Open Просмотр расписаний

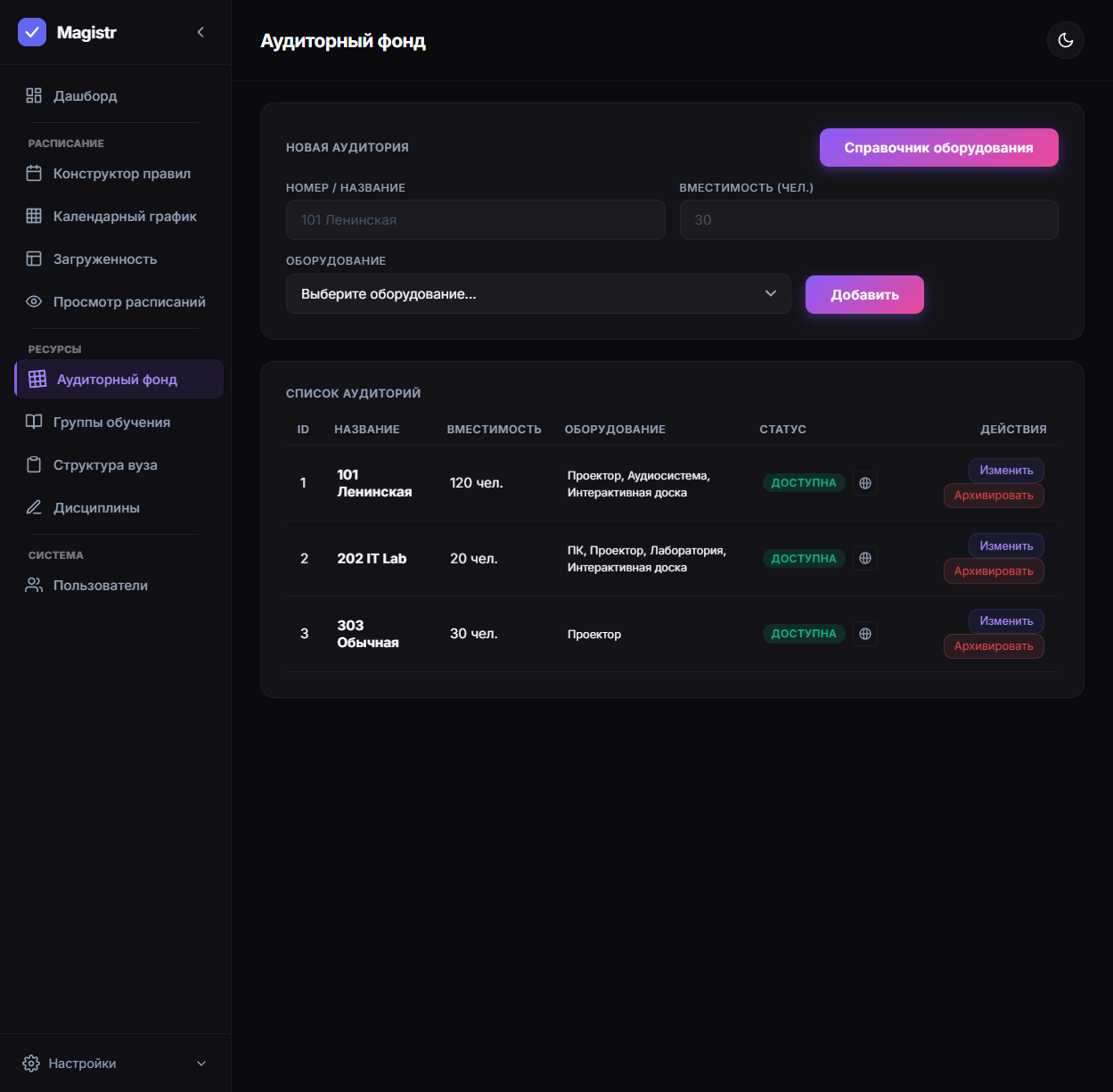(119, 301)
